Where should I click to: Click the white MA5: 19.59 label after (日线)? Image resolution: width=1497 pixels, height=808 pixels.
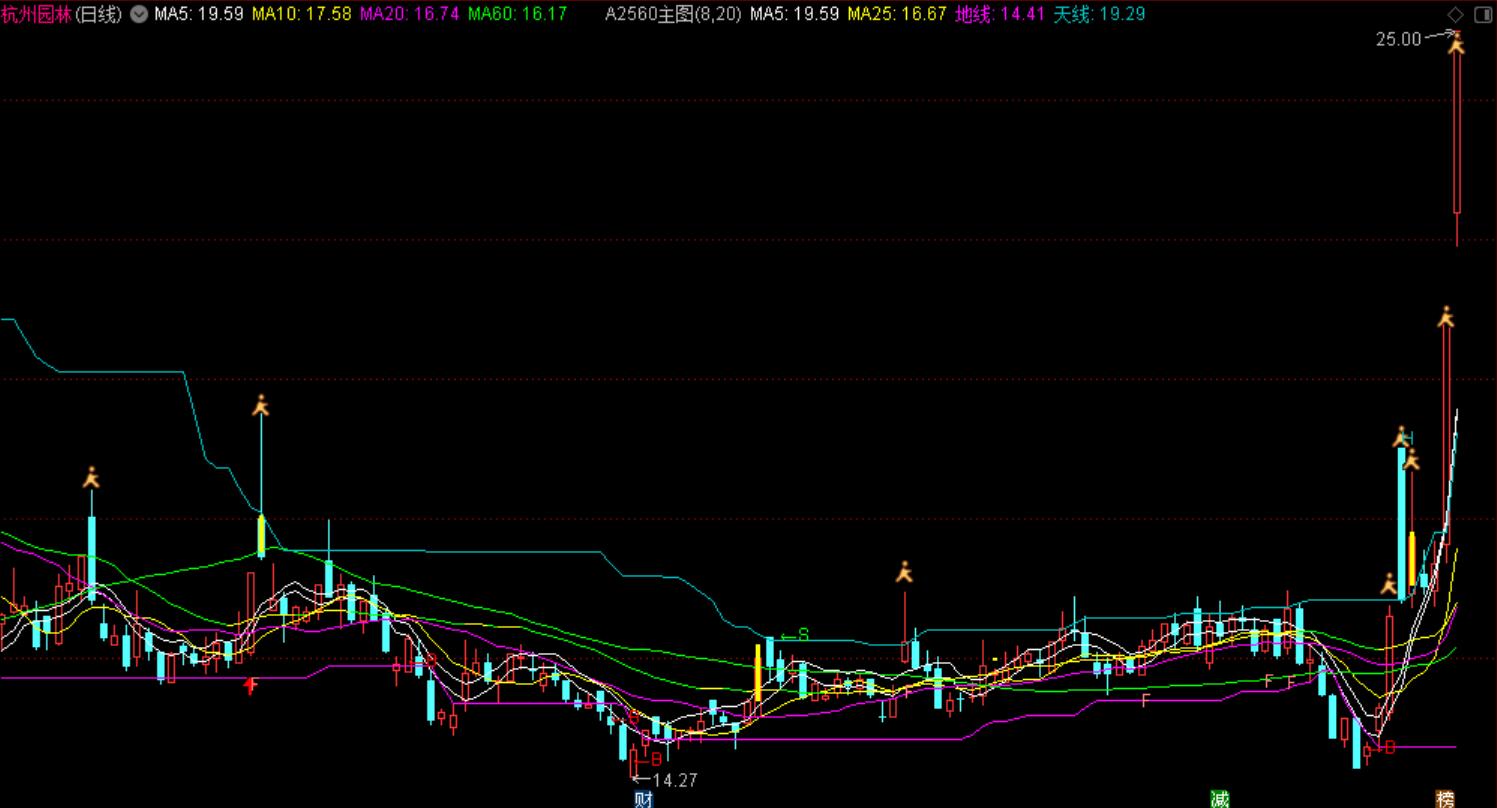tap(198, 14)
